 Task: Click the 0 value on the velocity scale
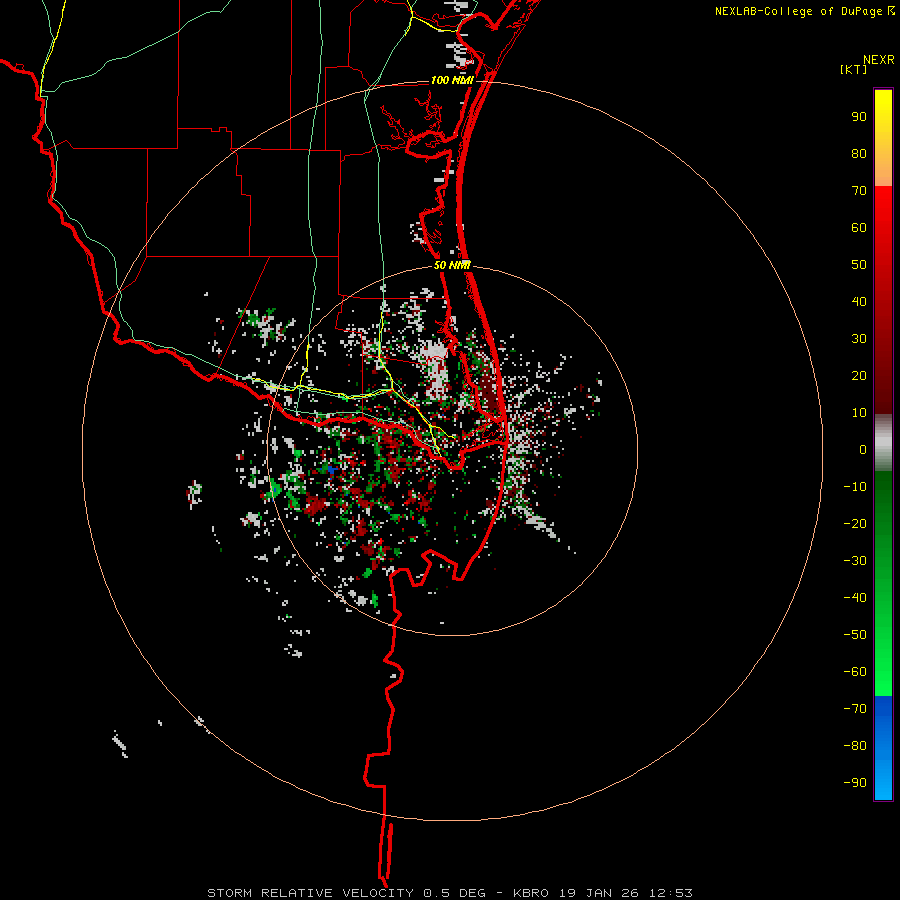[863, 449]
